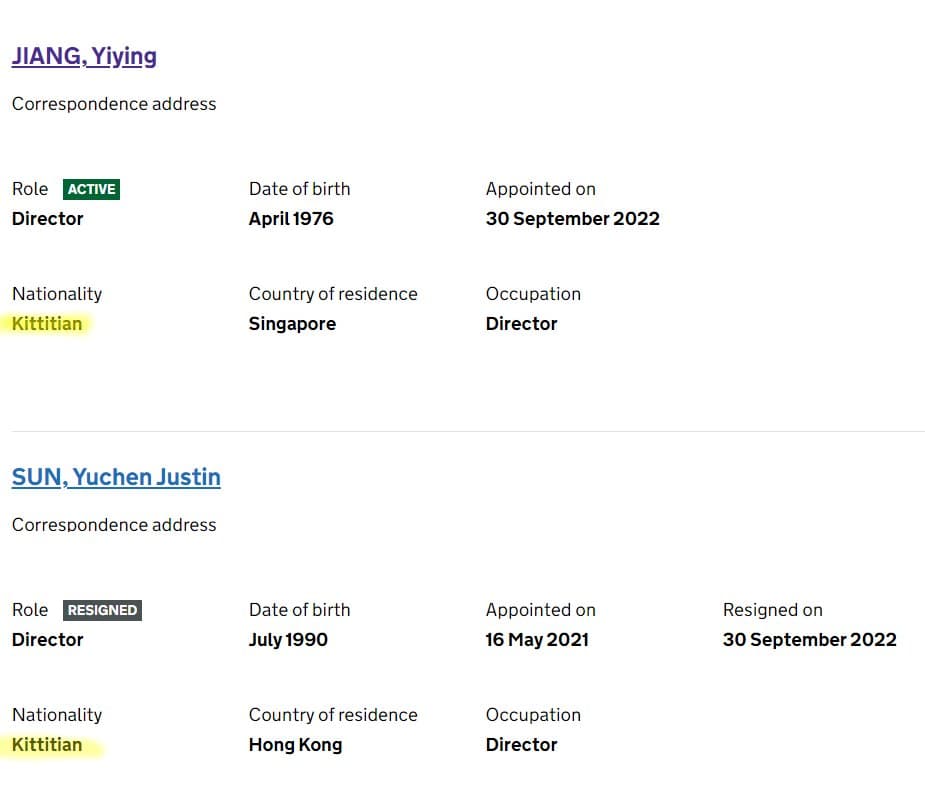Image resolution: width=925 pixels, height=800 pixels.
Task: Click Hong Kong country of residence value
Action: [x=295, y=745]
